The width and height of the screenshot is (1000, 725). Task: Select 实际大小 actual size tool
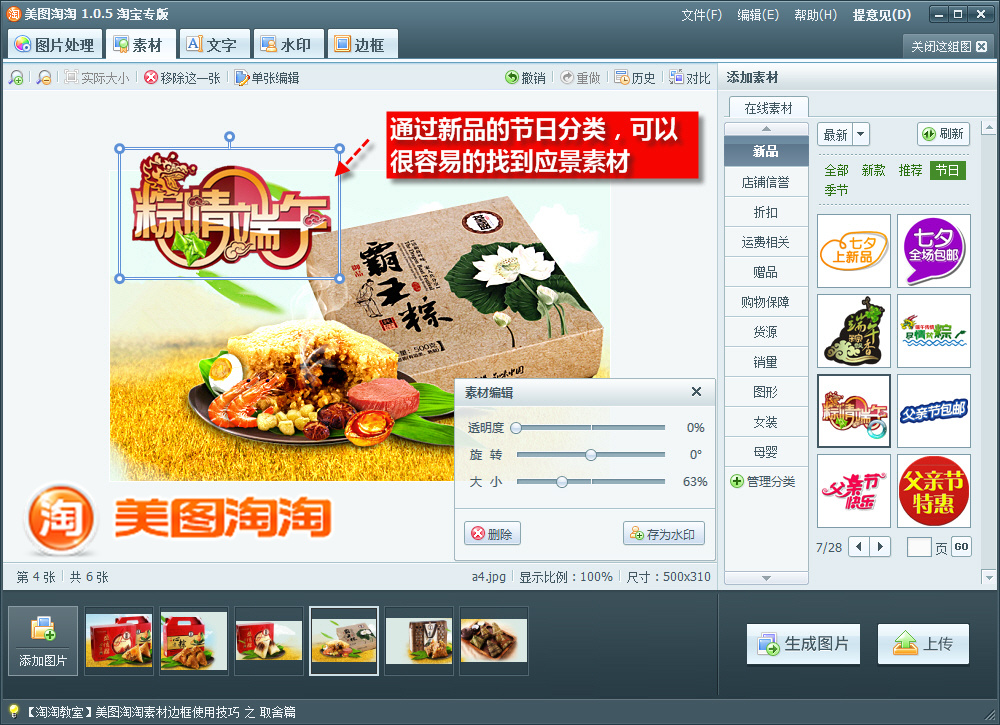point(97,78)
